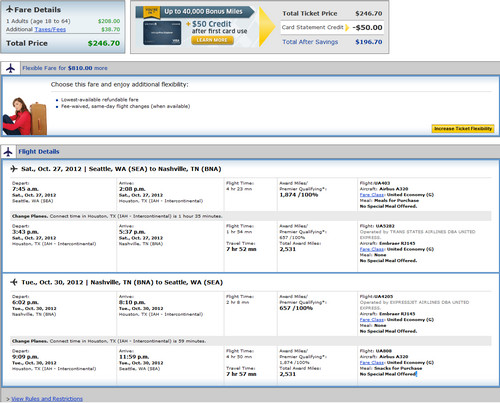500x403 pixels.
Task: Click the airplane icon in Flexible Fare header
Action: [11, 68]
